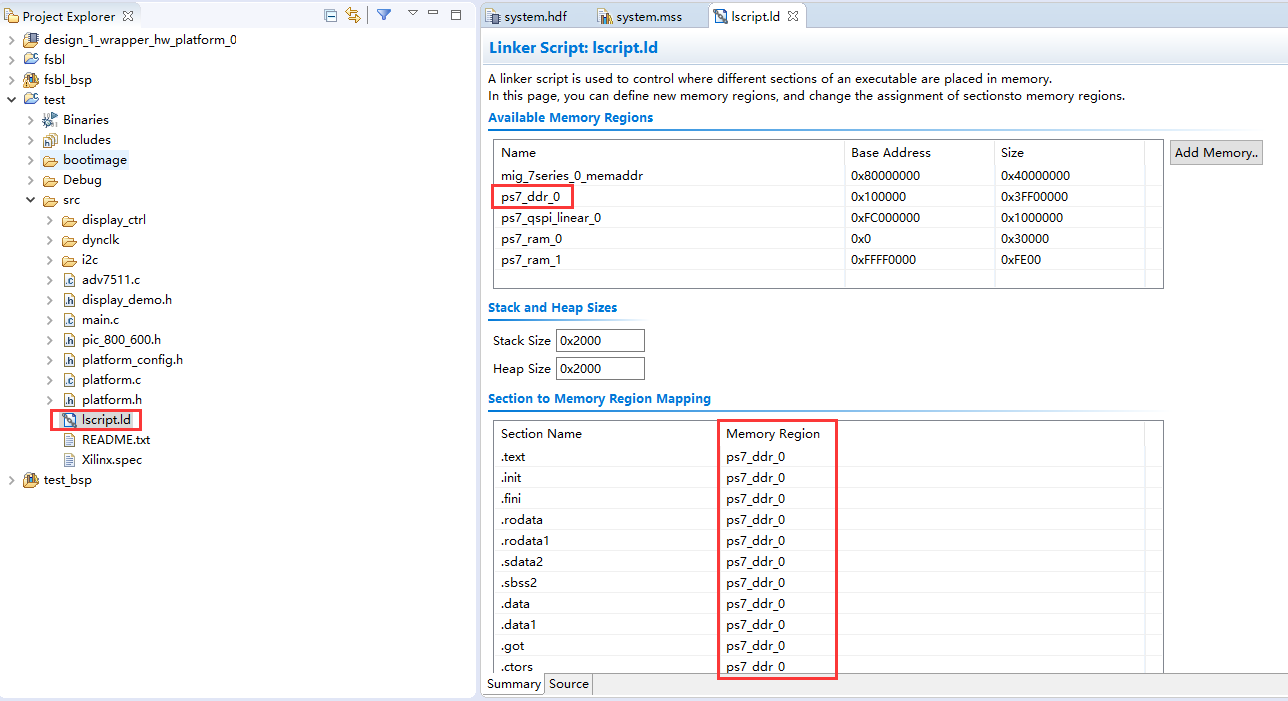The height and width of the screenshot is (701, 1288).
Task: Toggle Link with Editor icon
Action: 352,15
